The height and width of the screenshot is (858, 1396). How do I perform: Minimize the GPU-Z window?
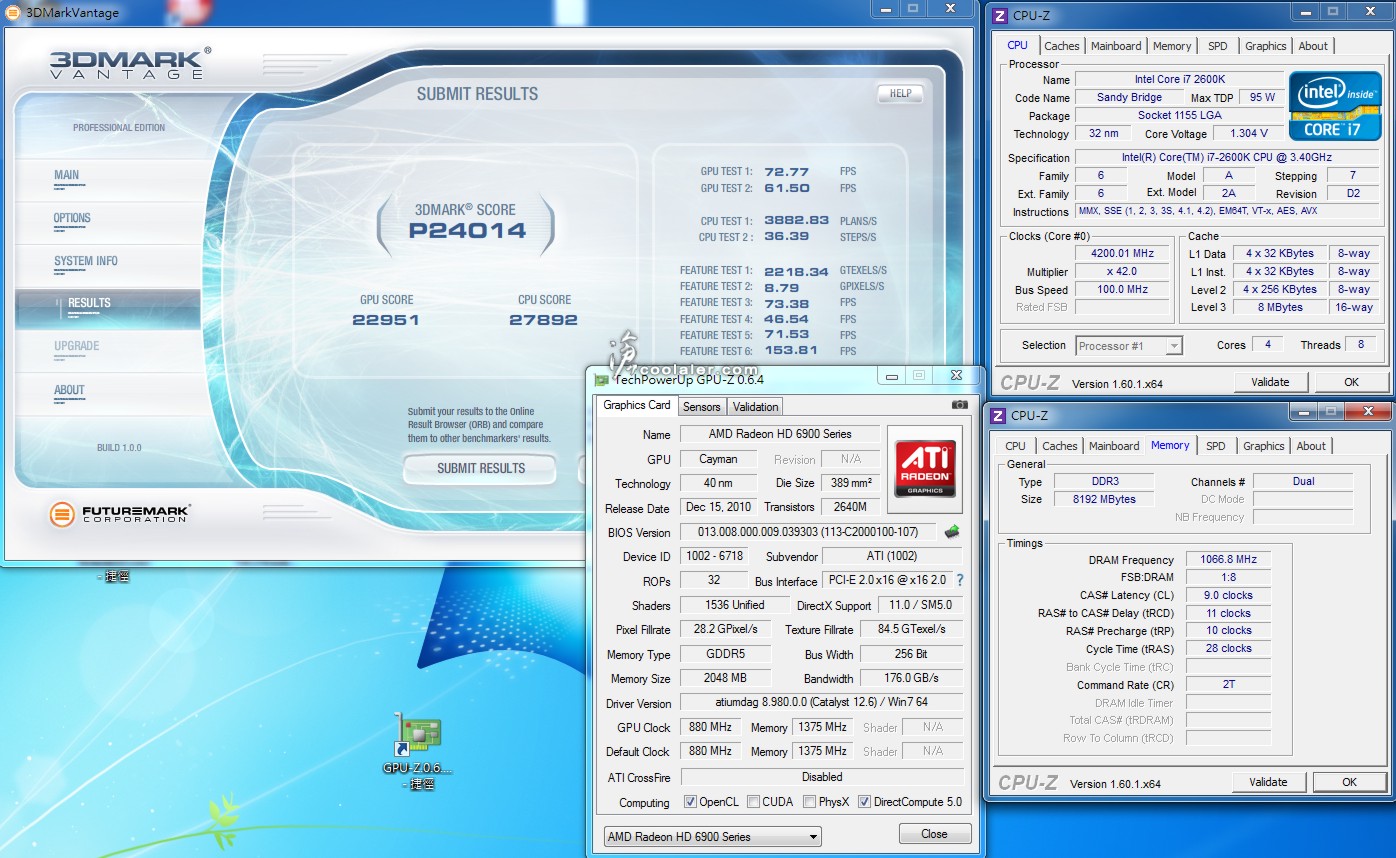(891, 375)
